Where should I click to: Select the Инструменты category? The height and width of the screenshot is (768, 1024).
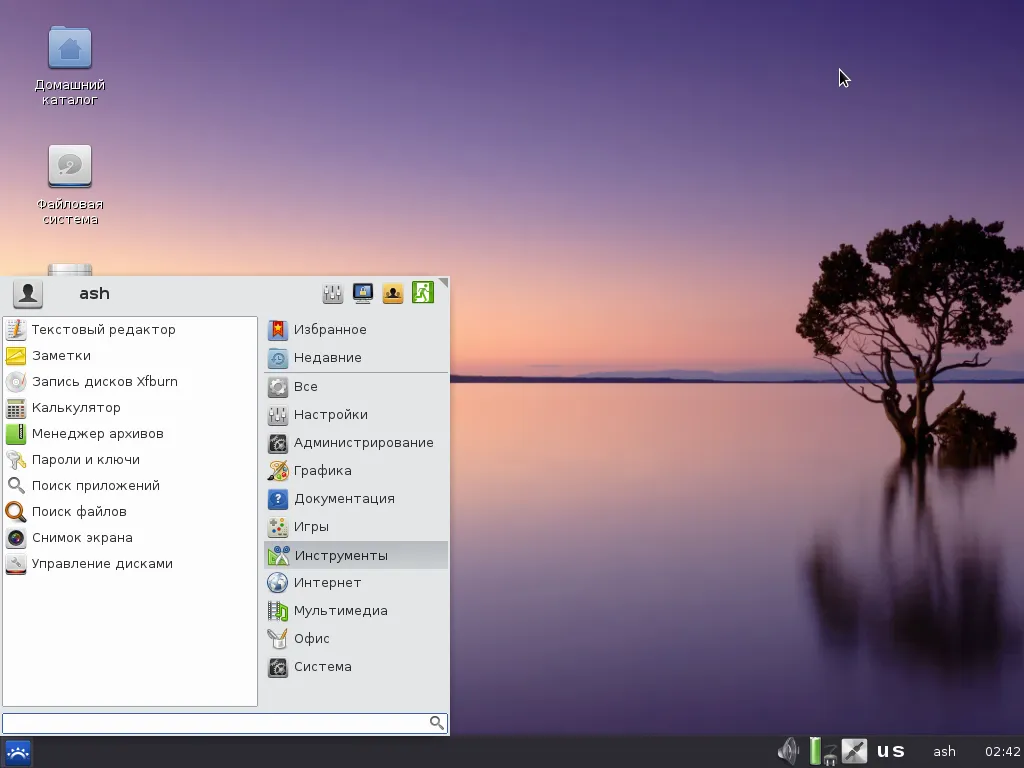356,555
